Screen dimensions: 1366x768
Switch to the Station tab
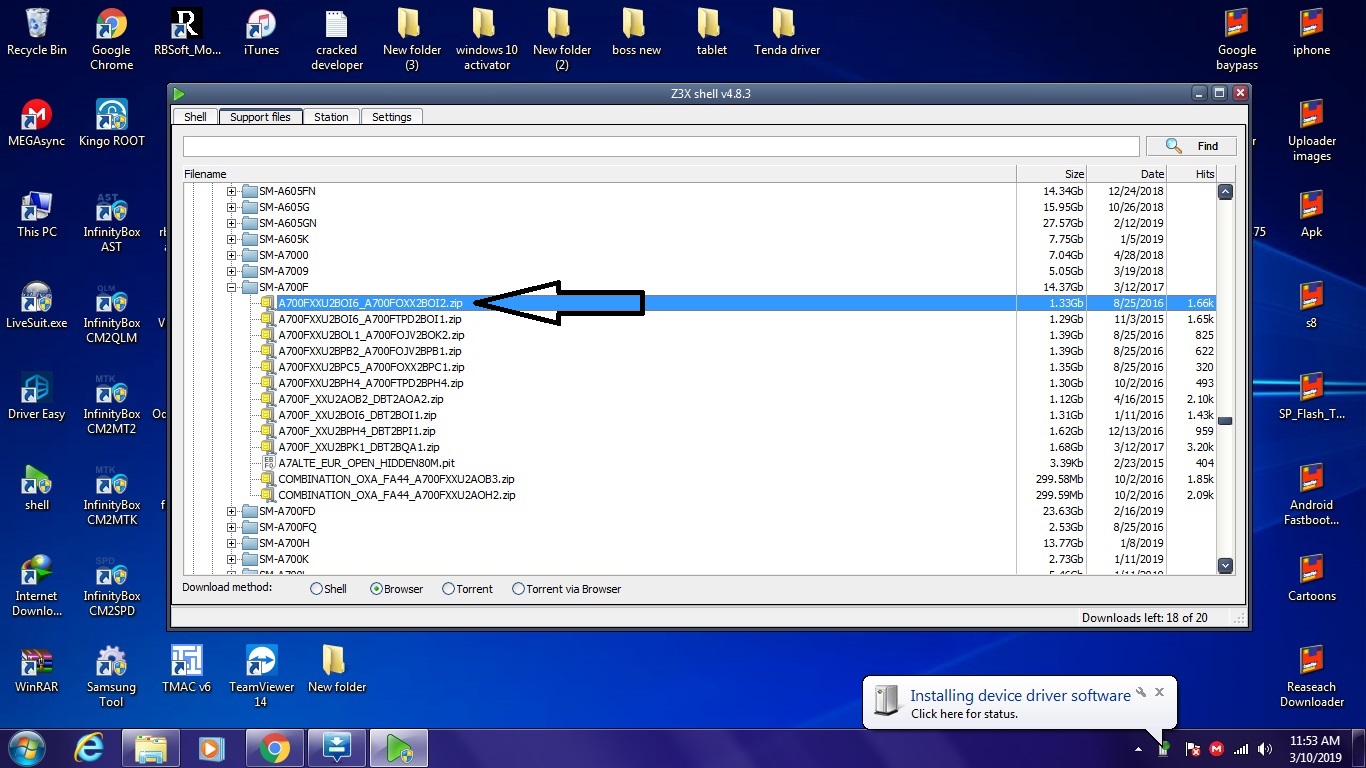[x=331, y=117]
